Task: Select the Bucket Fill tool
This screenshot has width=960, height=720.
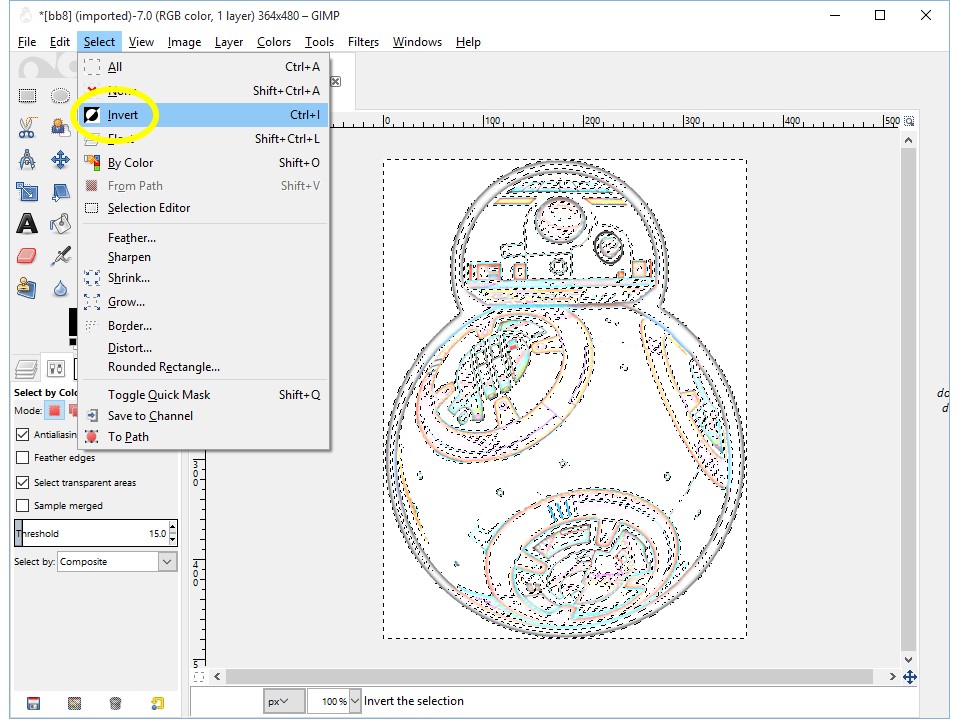Action: pos(60,223)
